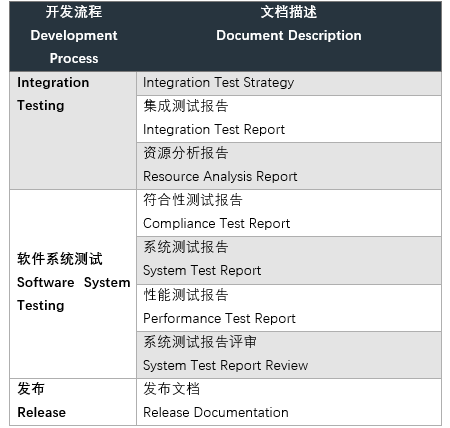Select the 系统测试报告评审 text
Screen dimensions: 450x428
click(x=200, y=342)
